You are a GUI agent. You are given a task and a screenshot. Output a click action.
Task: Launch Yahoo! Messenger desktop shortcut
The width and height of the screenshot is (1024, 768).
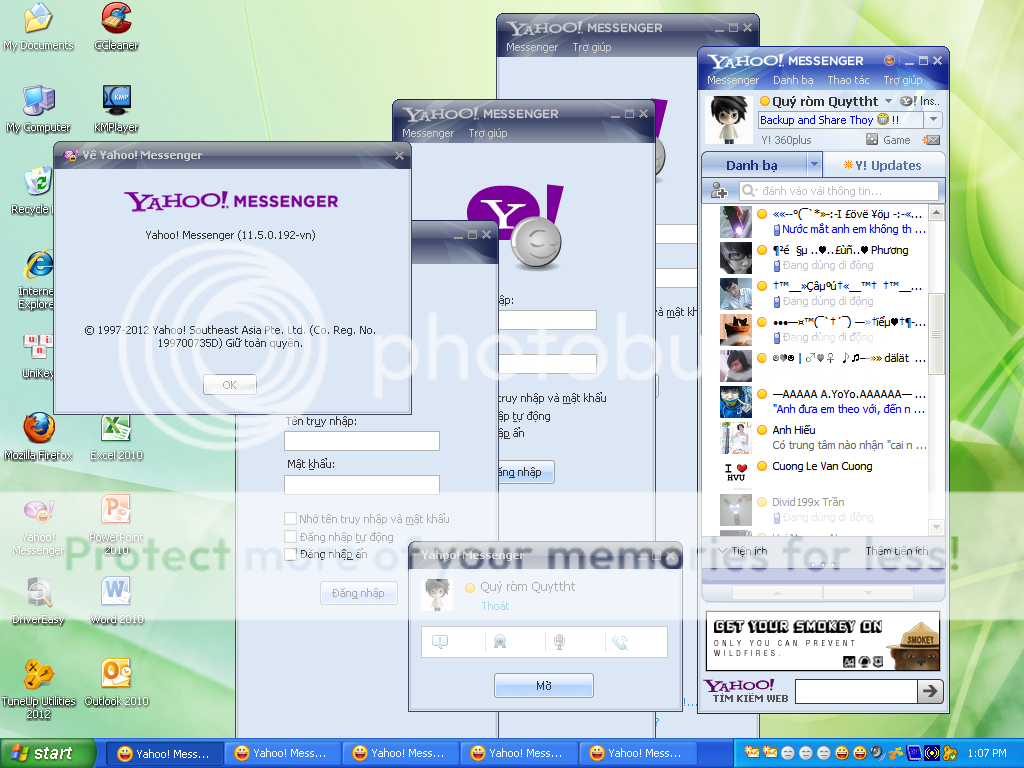pos(39,528)
